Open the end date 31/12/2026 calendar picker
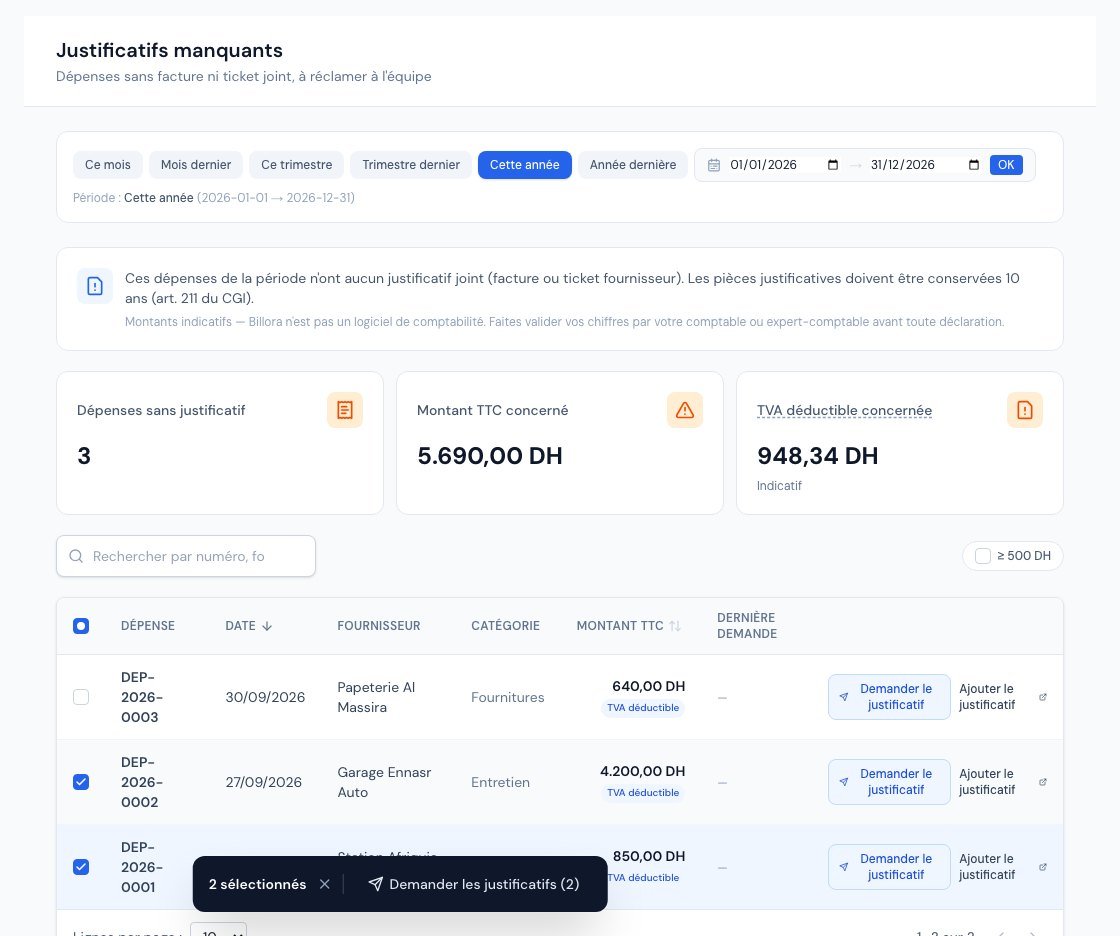The width and height of the screenshot is (1120, 936). (974, 165)
